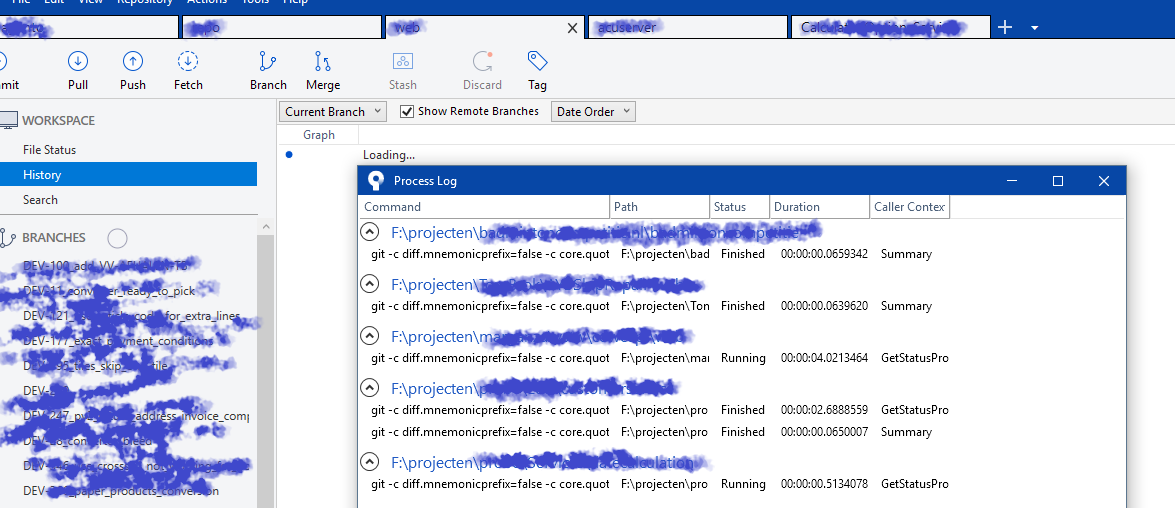Click the WORKSPACE section header
The width and height of the screenshot is (1175, 508).
[x=58, y=120]
